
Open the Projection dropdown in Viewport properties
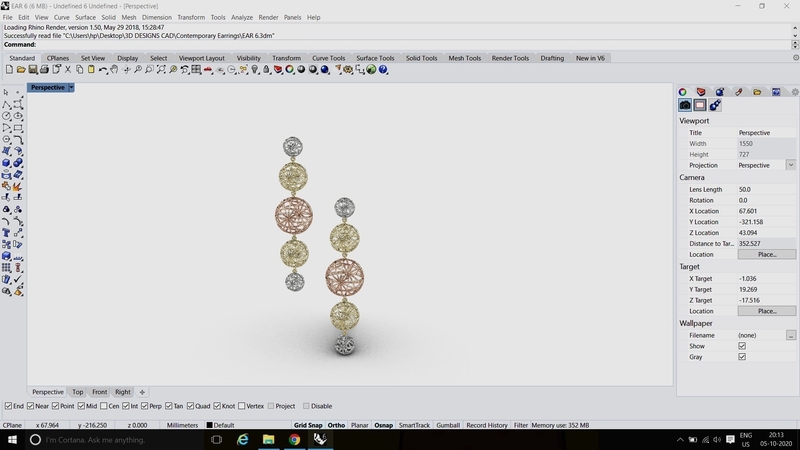(790, 165)
